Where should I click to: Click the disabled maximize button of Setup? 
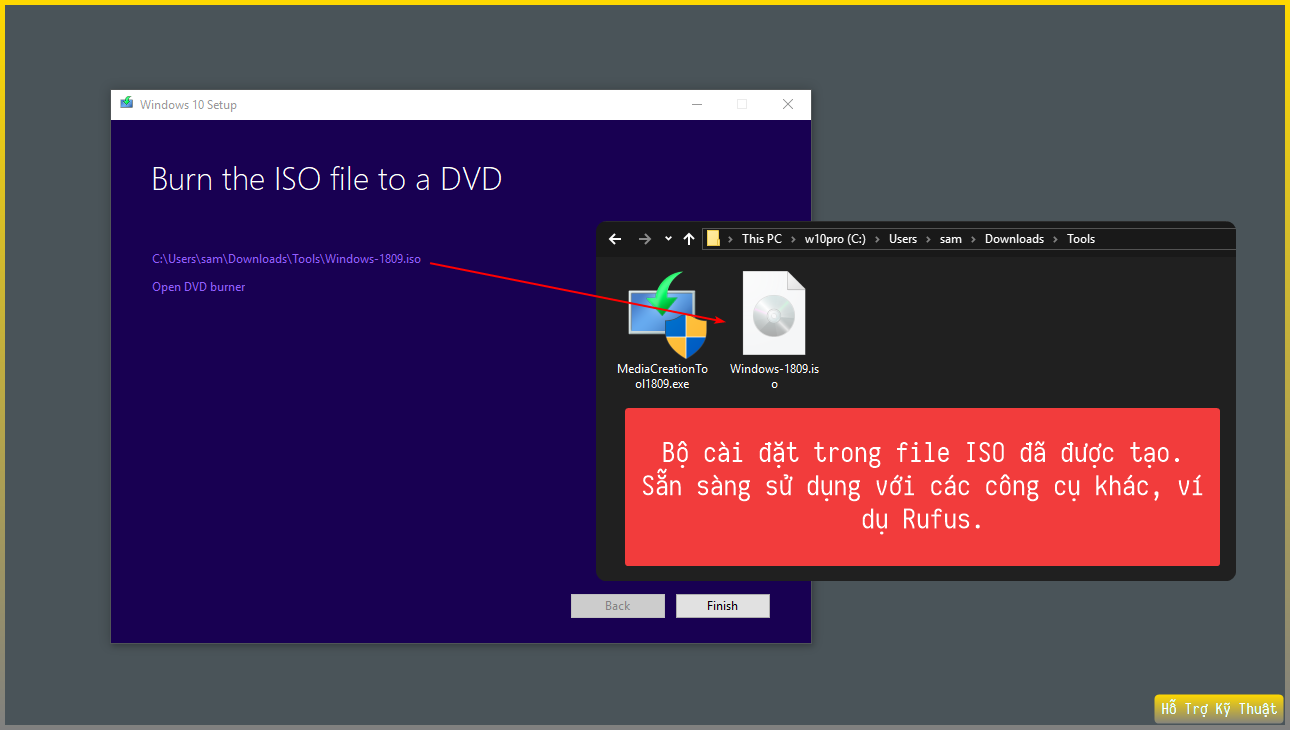tap(742, 104)
